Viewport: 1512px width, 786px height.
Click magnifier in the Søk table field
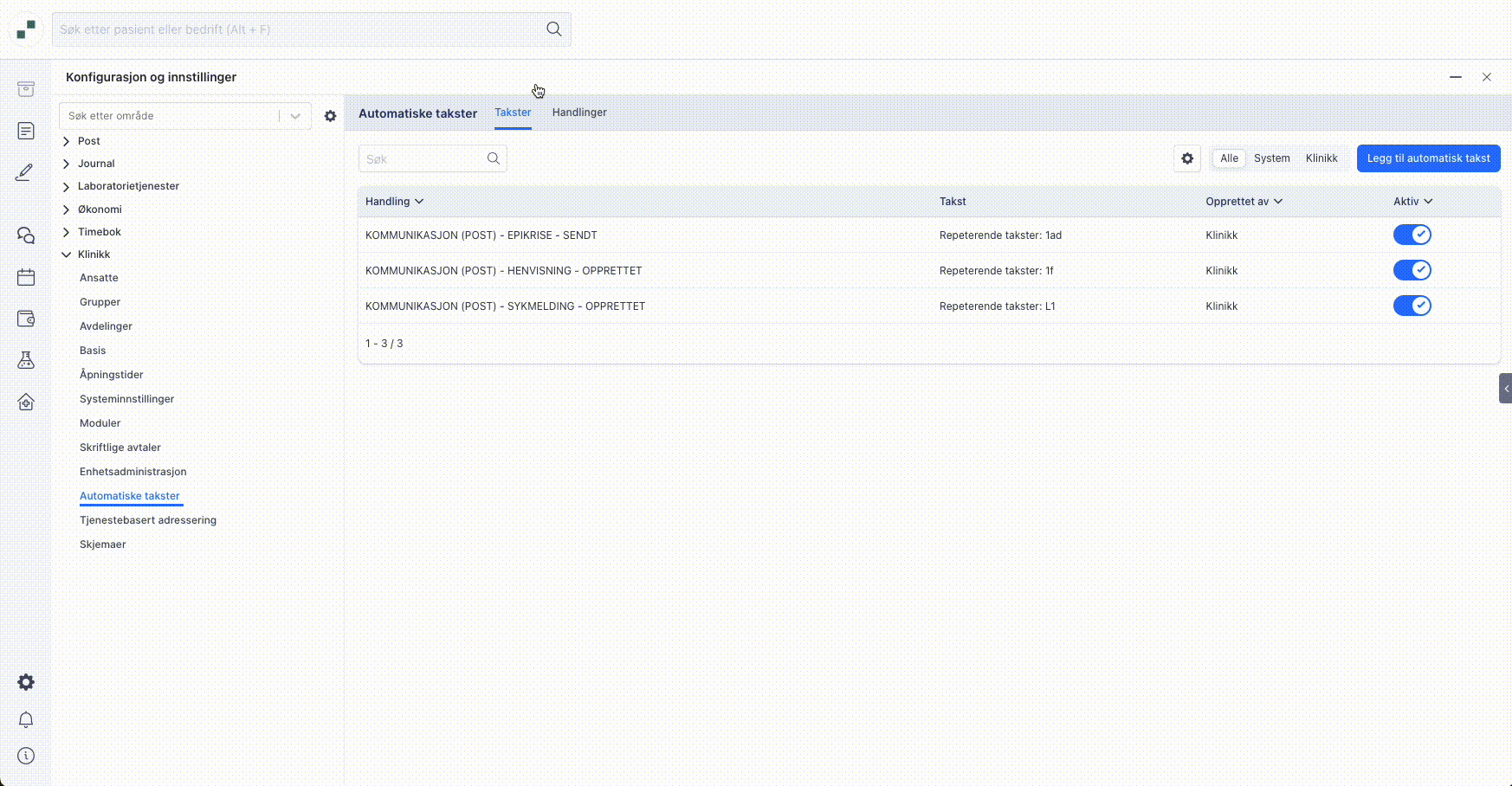[494, 158]
